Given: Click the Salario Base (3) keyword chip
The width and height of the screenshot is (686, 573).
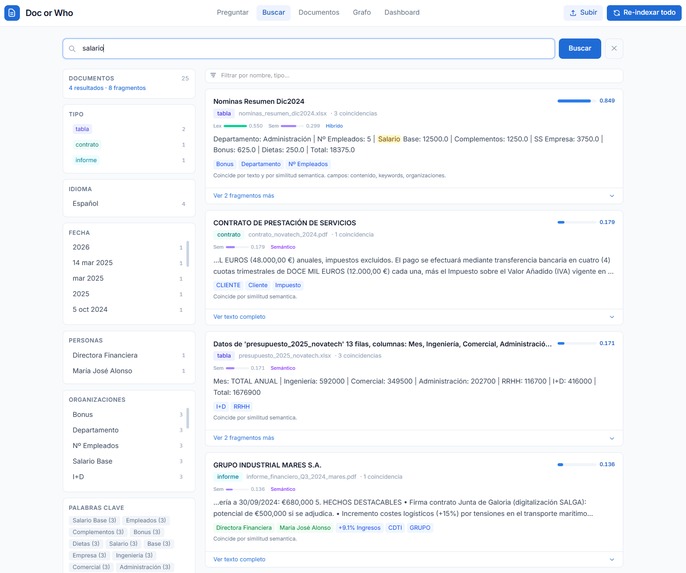Looking at the screenshot, I should pos(94,521).
